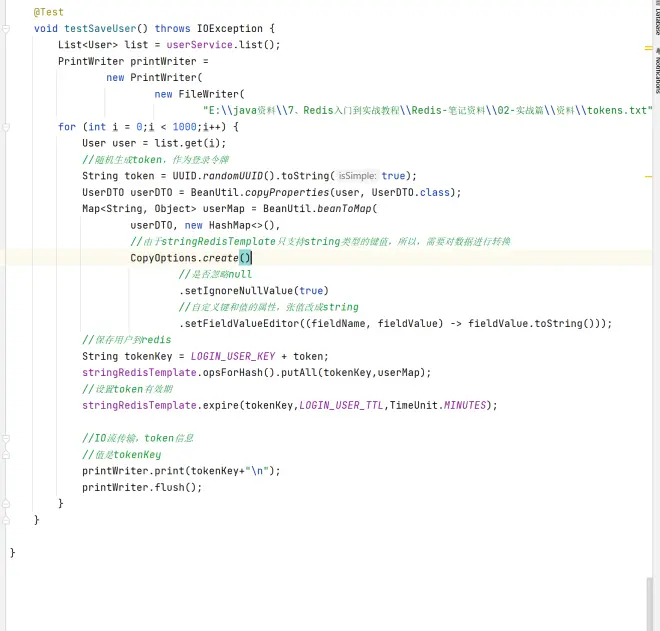Viewport: 660px width, 631px height.
Task: Click the for loop closing fold marker
Action: (x=6, y=503)
